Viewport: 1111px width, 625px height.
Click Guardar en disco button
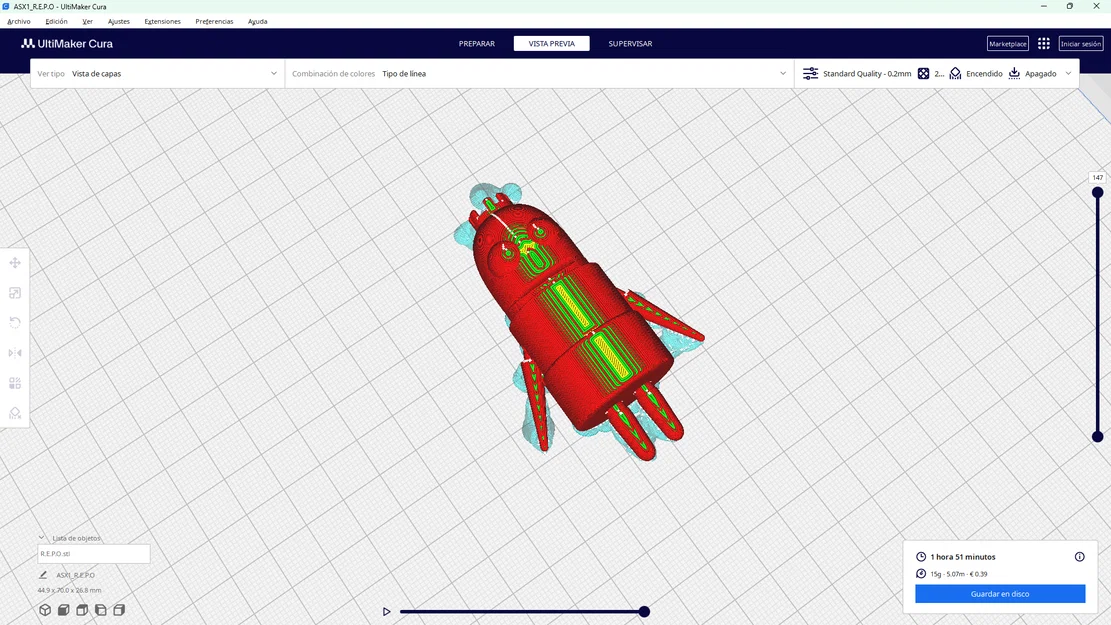pos(999,593)
